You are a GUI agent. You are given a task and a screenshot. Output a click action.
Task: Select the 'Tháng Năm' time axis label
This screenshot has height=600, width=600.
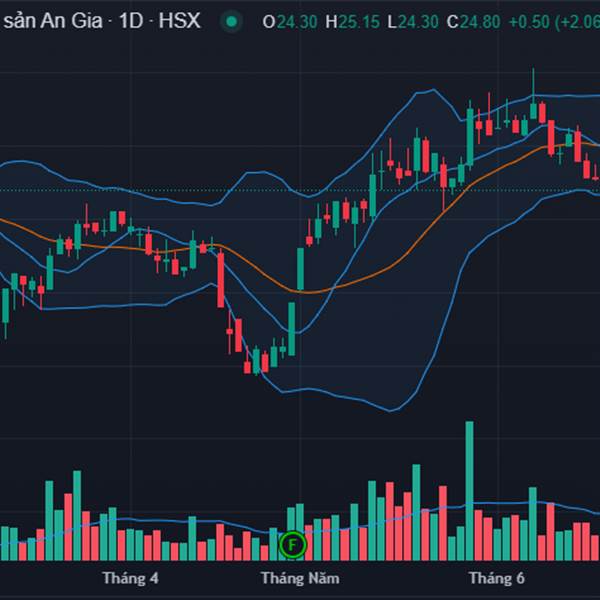pos(300,578)
